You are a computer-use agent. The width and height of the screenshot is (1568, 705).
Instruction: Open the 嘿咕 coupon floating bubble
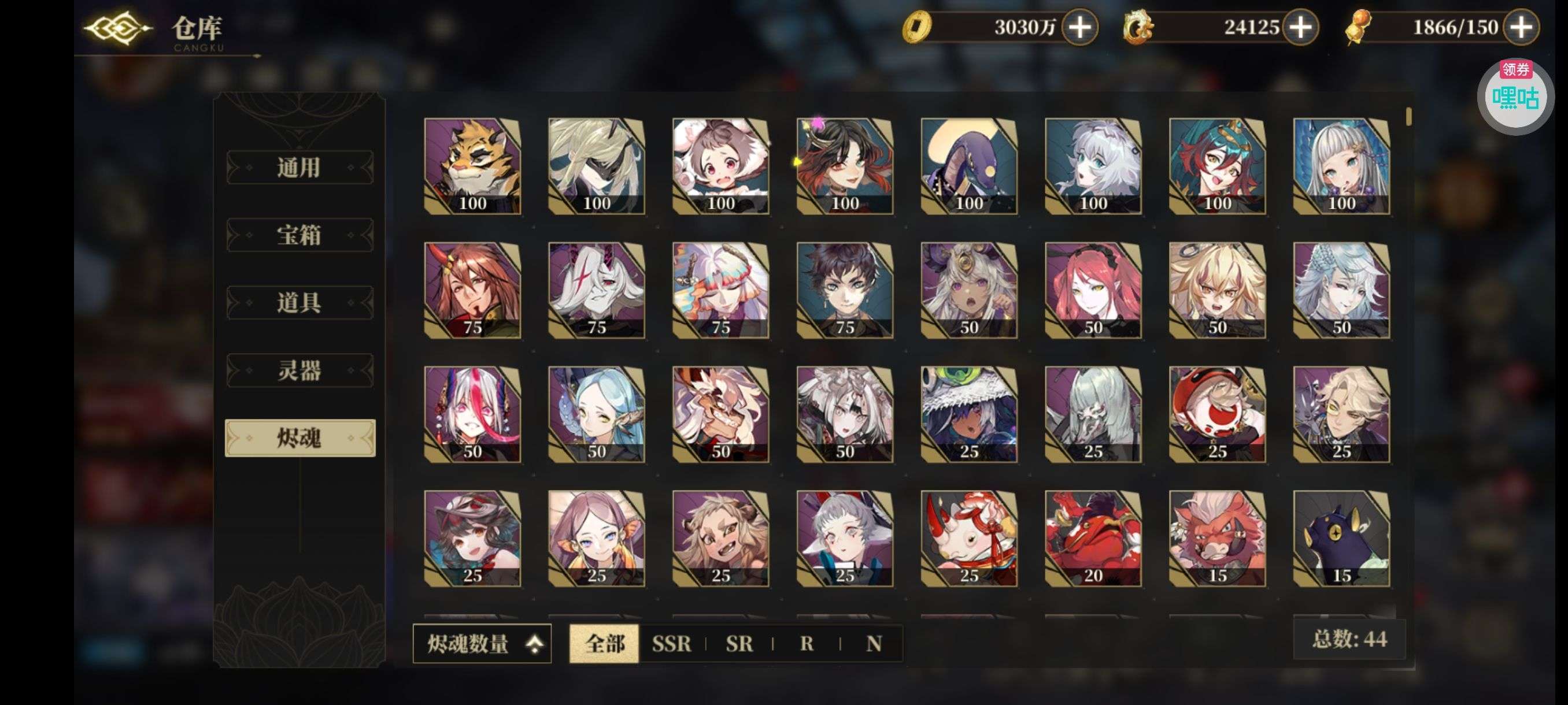click(1515, 97)
